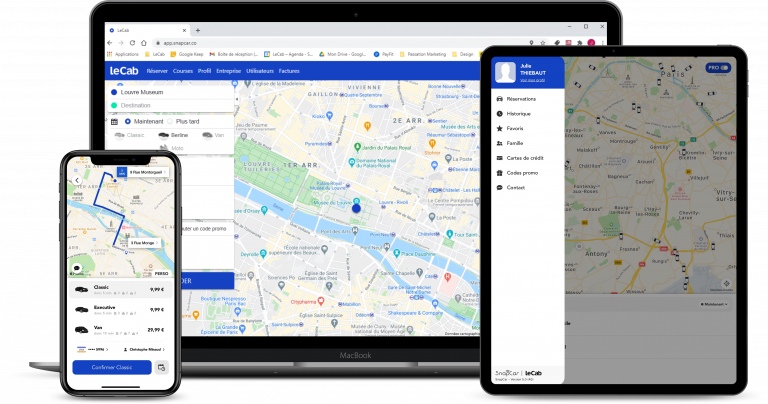Open the Google Keep bookmark
This screenshot has width=768, height=404.
[187, 54]
